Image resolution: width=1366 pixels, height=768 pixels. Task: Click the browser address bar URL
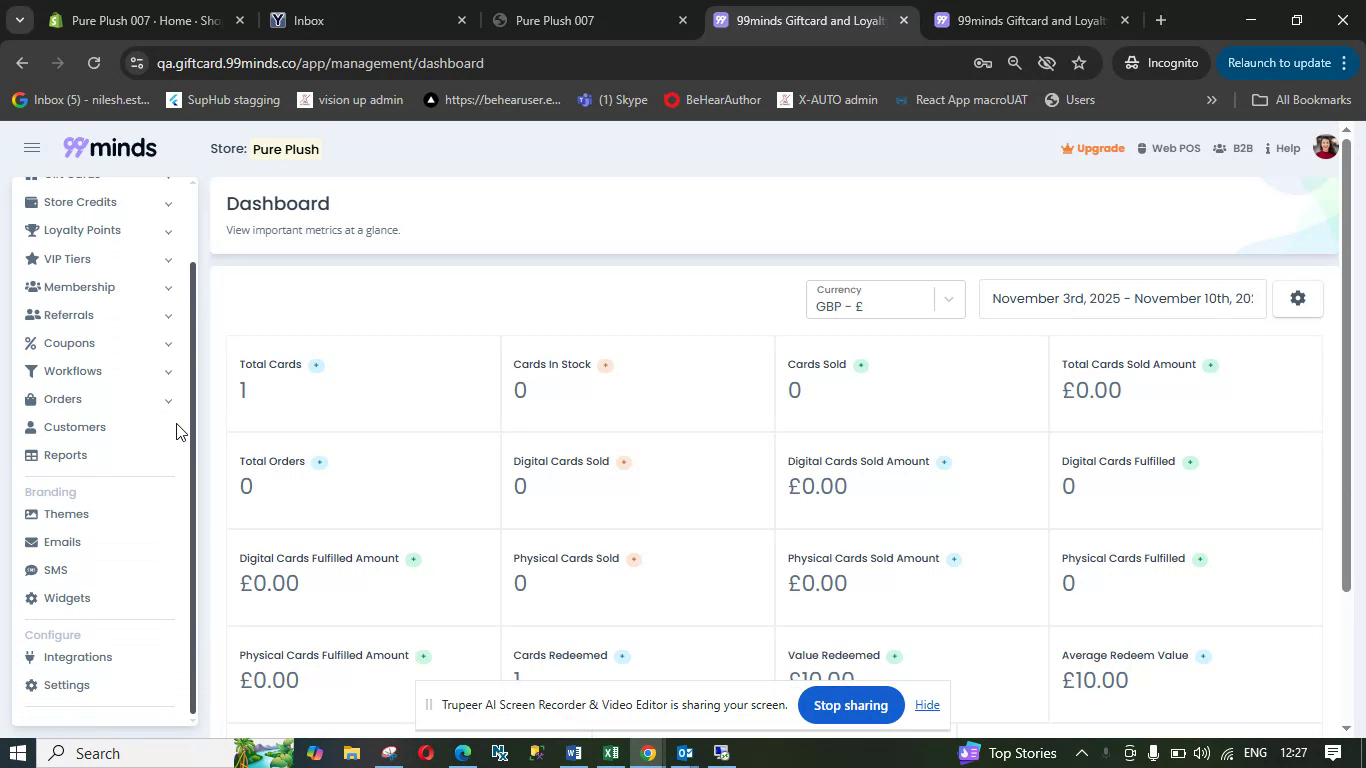[320, 63]
